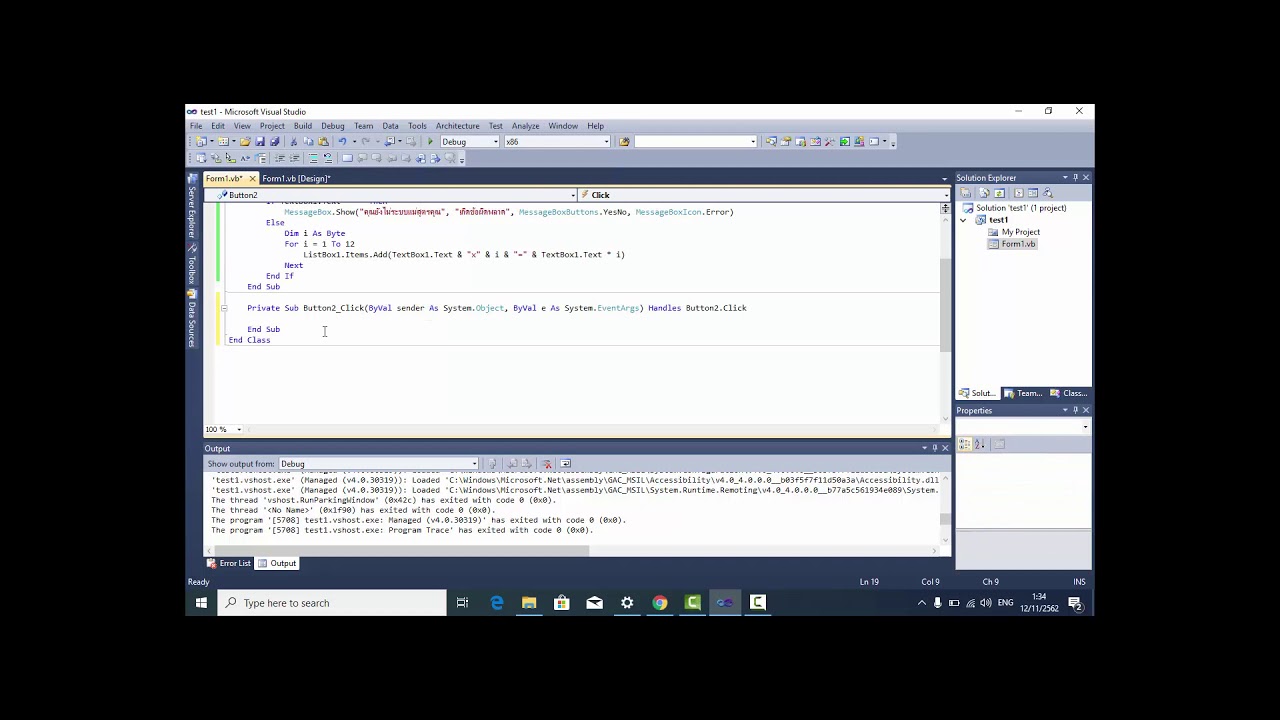Open the x86 platform dropdown

click(557, 141)
